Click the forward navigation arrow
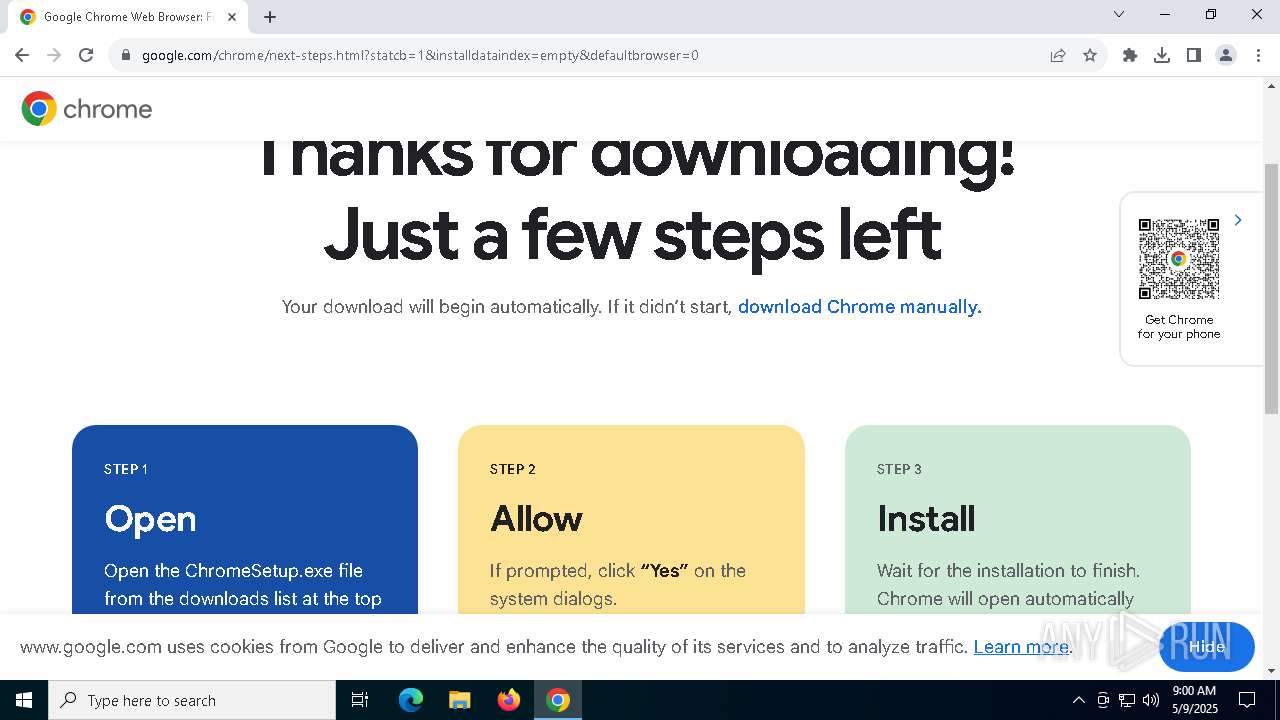The width and height of the screenshot is (1280, 720). [54, 55]
